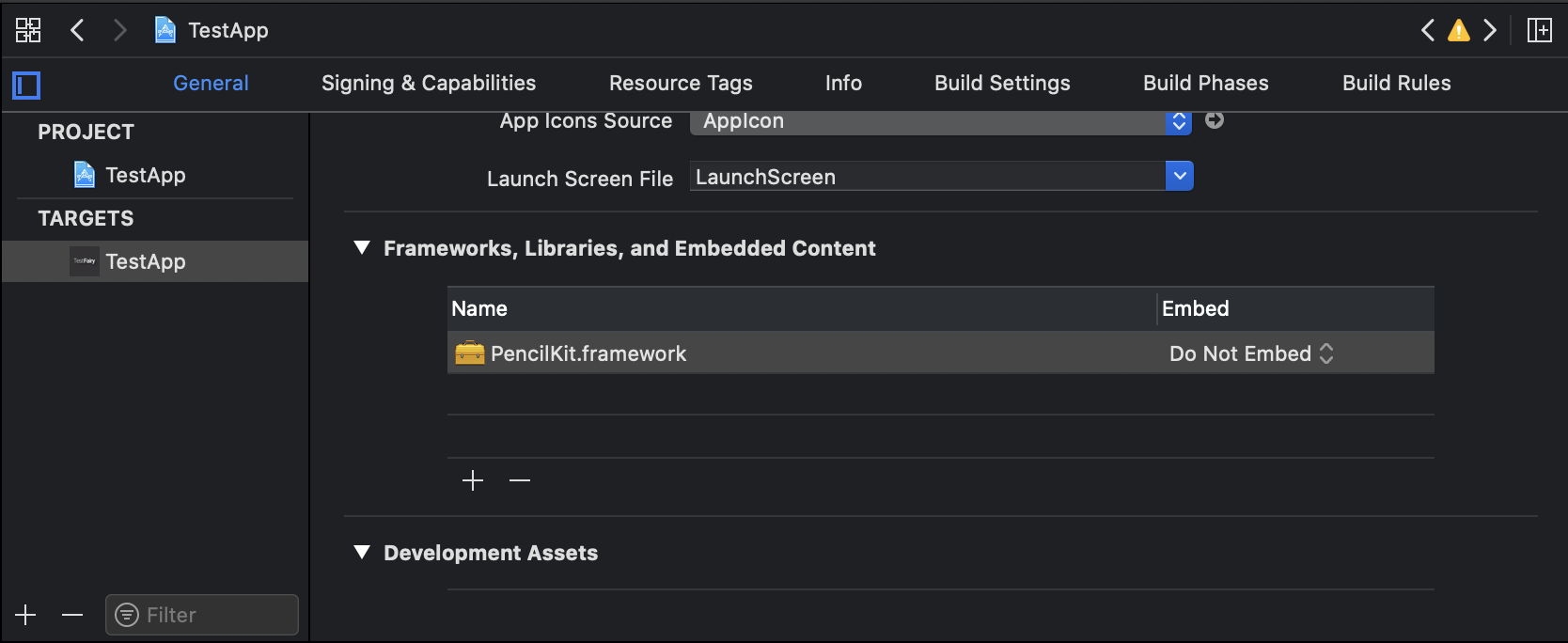Switch to Signing & Capabilities tab
Viewport: 1568px width, 643px height.
(429, 83)
